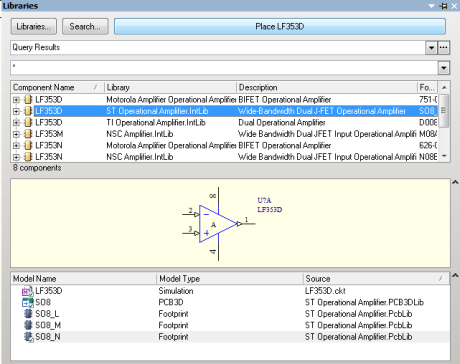This screenshot has width=460, height=364.
Task: Expand the Motorola LF353D component row
Action: [x=16, y=100]
